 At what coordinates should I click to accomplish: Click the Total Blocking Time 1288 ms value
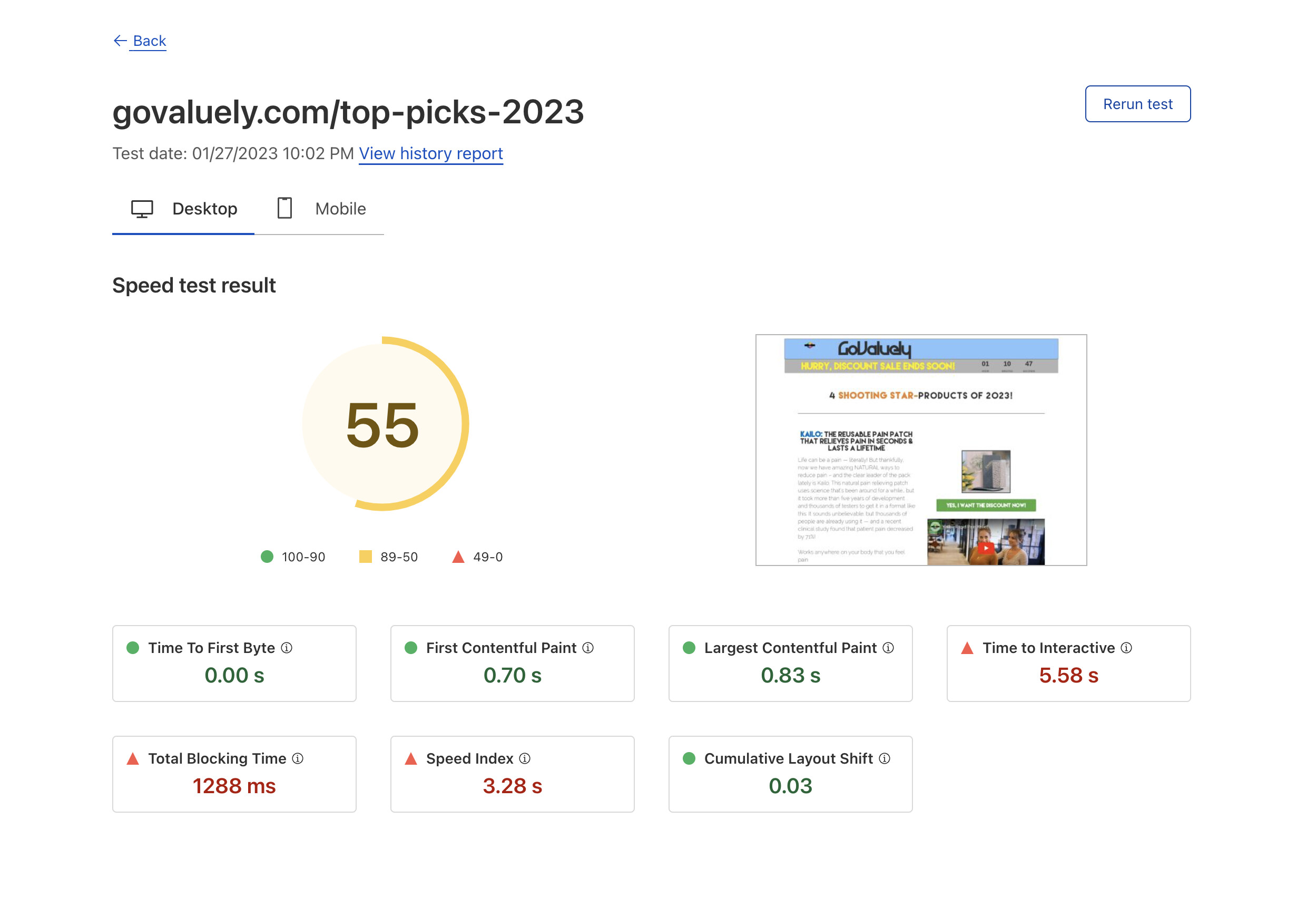tap(234, 786)
